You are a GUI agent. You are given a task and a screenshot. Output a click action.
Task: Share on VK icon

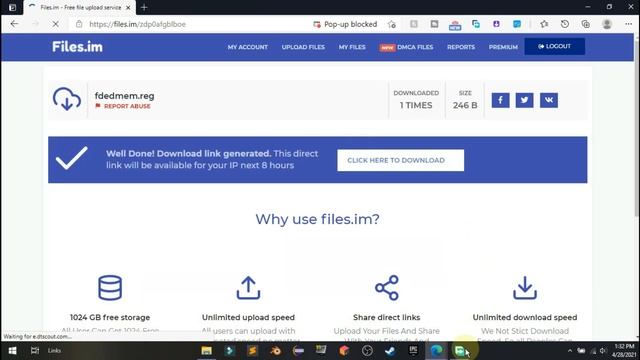click(x=549, y=100)
